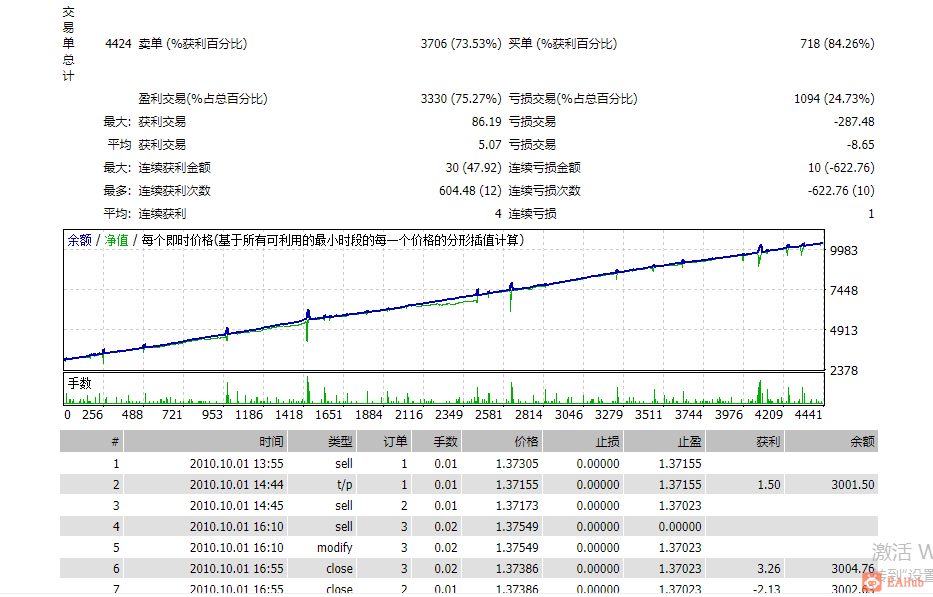
Task: Click loss trades value 1094 (24.73%)
Action: [834, 99]
